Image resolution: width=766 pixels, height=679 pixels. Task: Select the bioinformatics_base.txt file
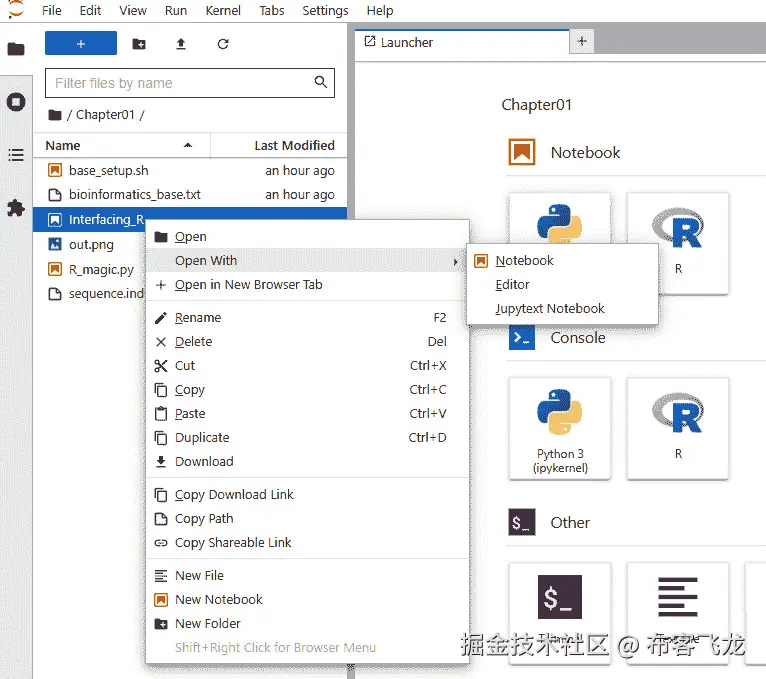tap(190, 194)
